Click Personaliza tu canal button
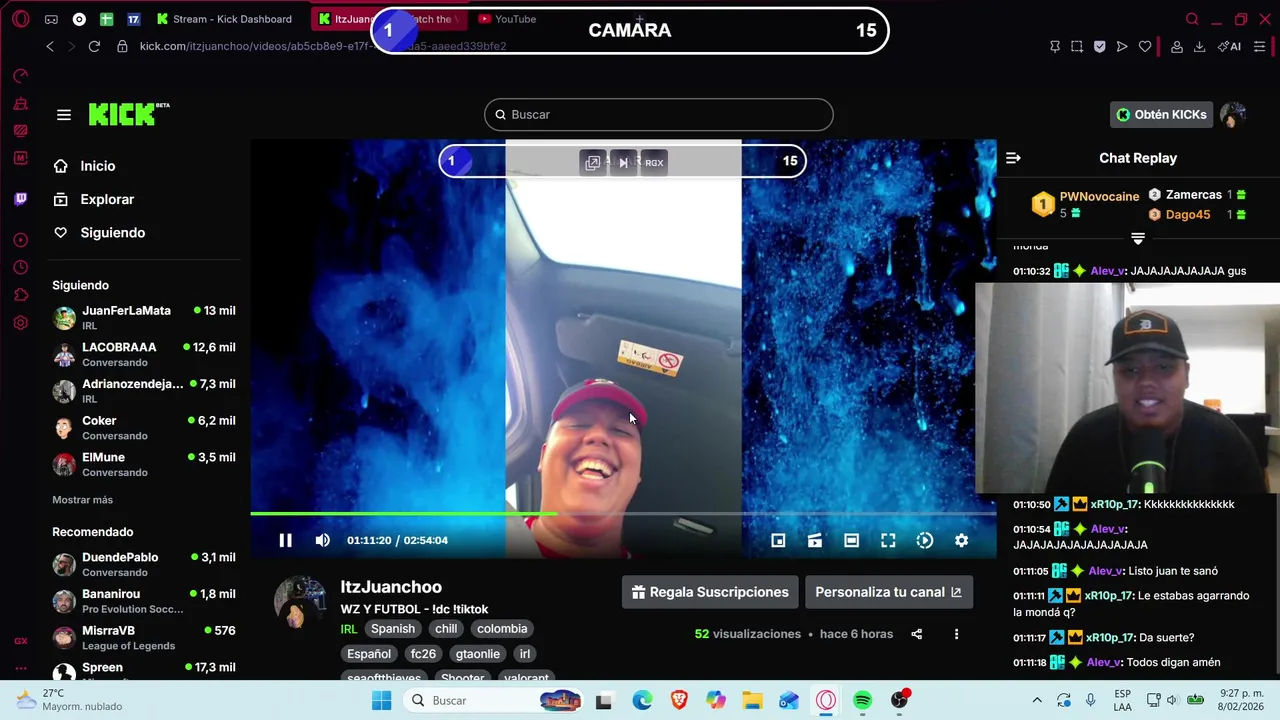This screenshot has width=1280, height=720. [888, 592]
